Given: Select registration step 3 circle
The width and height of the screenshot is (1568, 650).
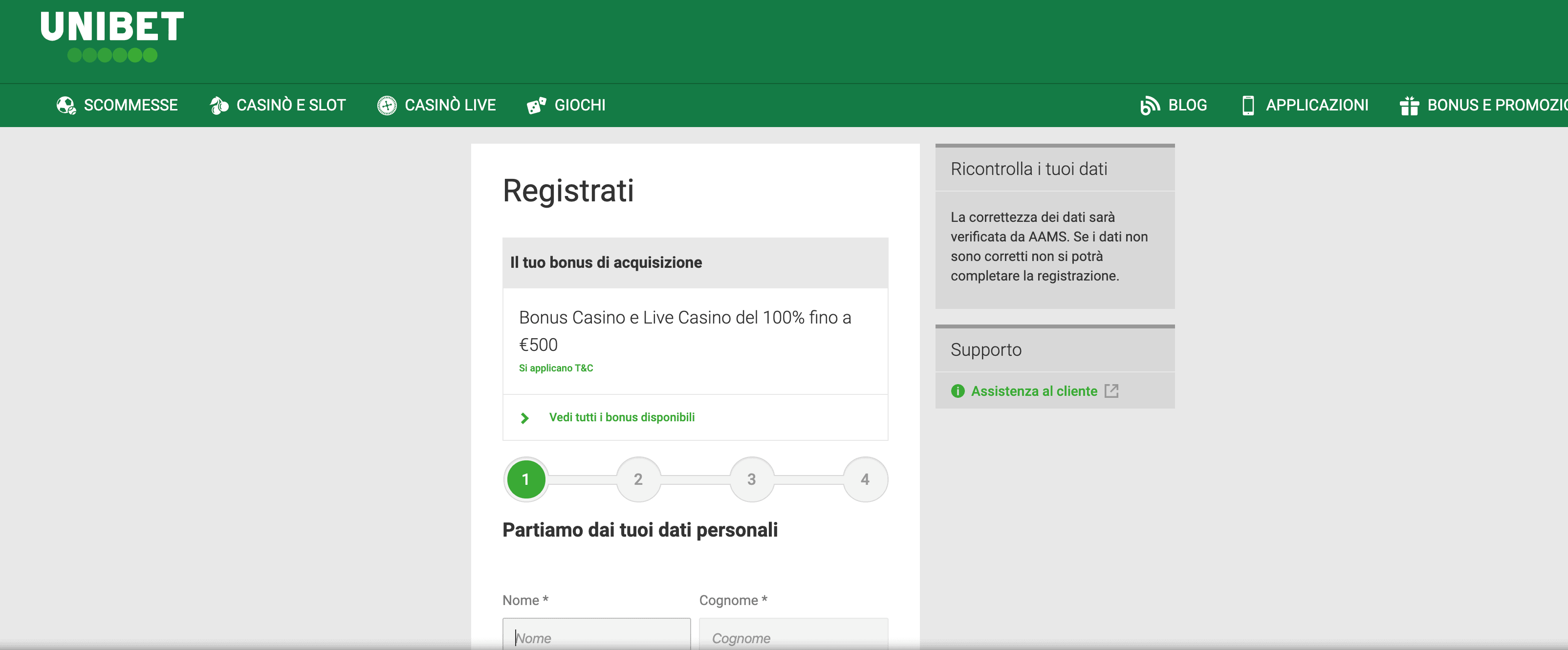Looking at the screenshot, I should coord(752,479).
